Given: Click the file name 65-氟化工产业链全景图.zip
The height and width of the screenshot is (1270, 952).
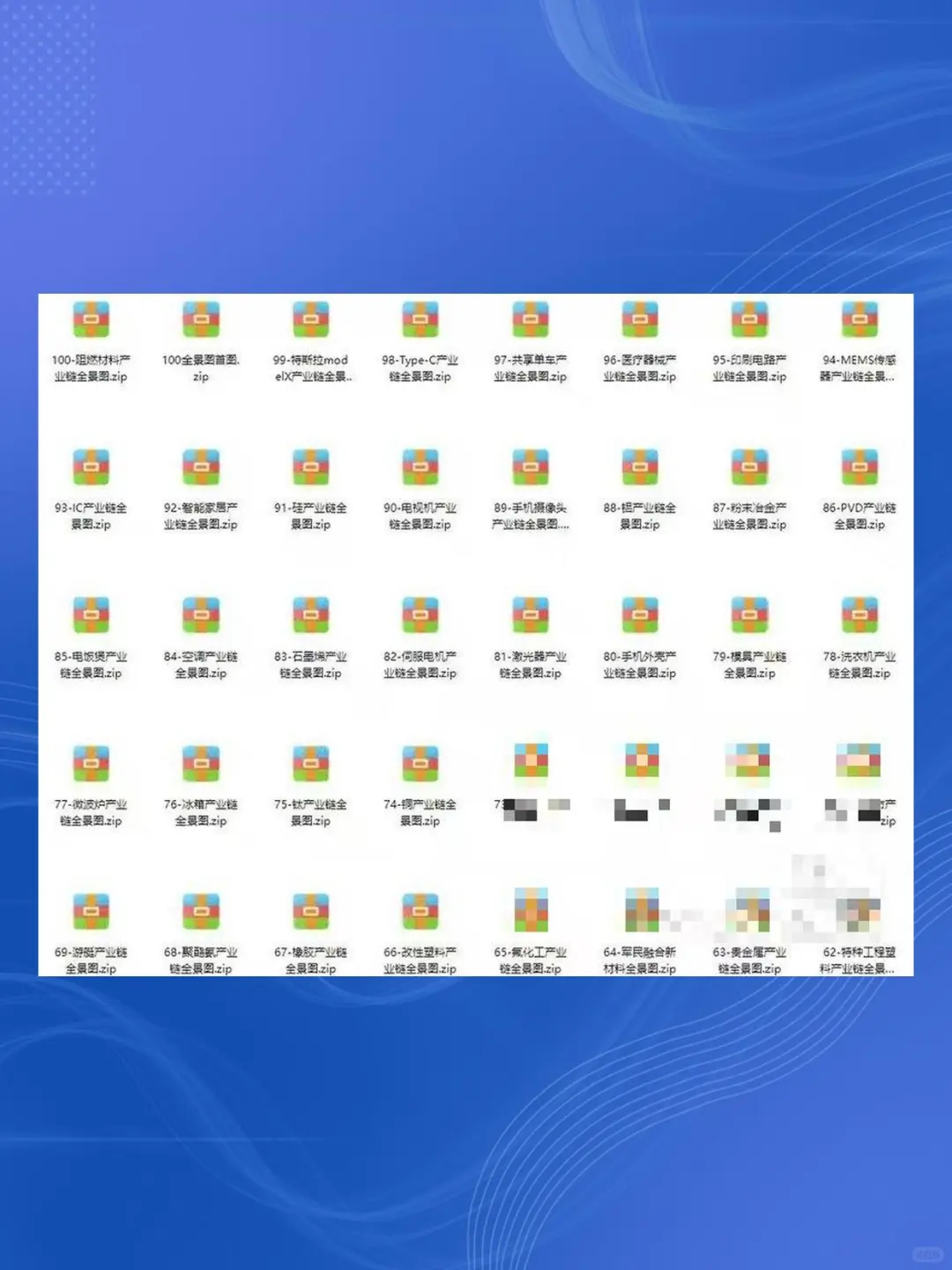Looking at the screenshot, I should pos(531,960).
